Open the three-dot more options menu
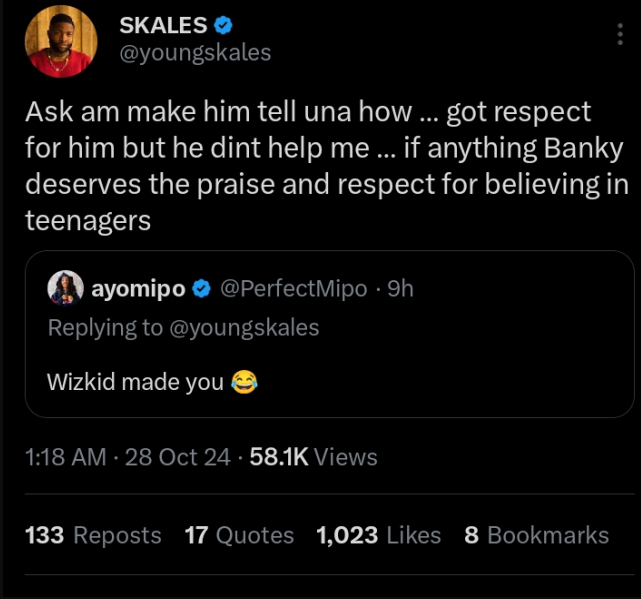This screenshot has height=599, width=641. pos(621,36)
